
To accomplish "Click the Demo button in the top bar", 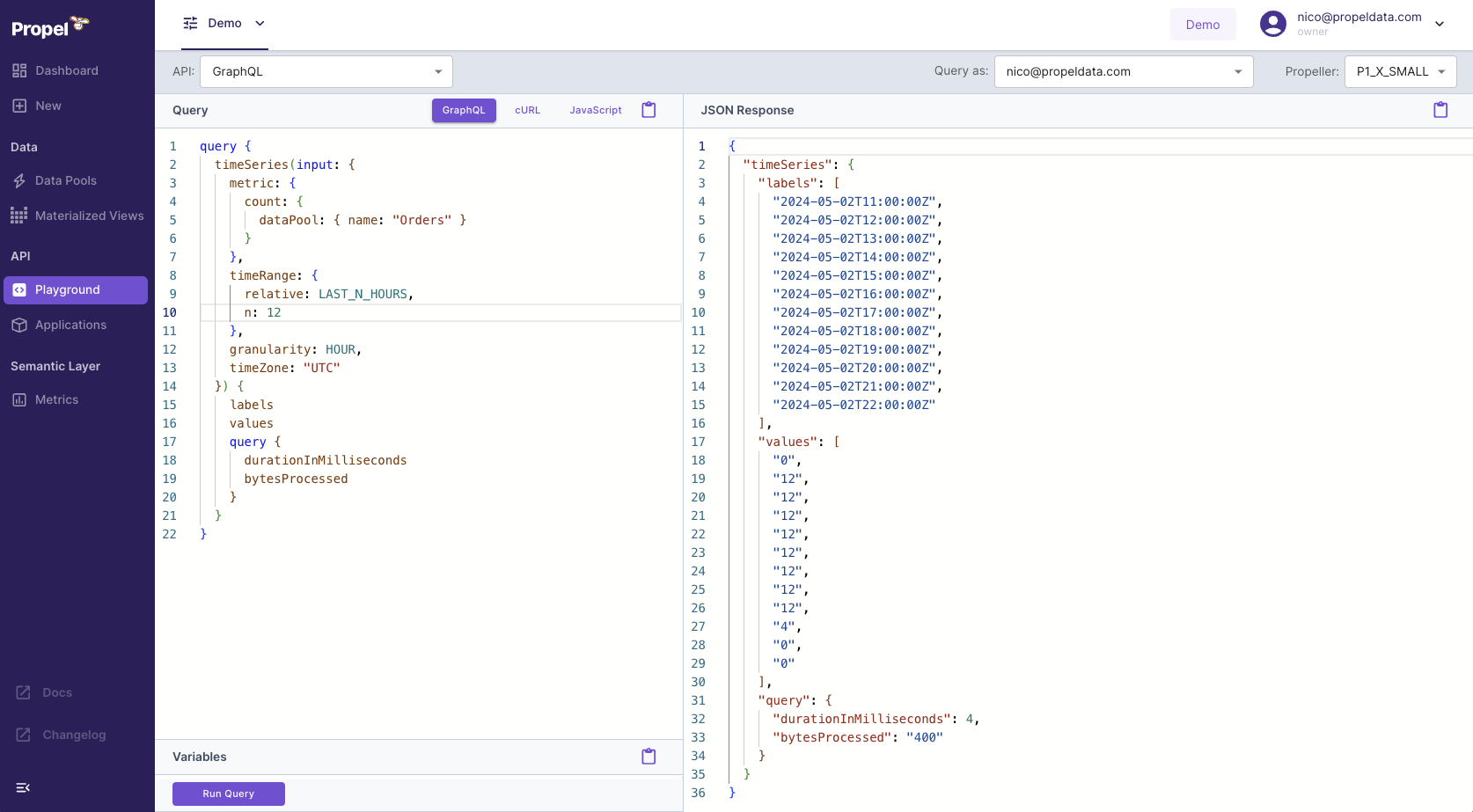I will tap(1203, 24).
